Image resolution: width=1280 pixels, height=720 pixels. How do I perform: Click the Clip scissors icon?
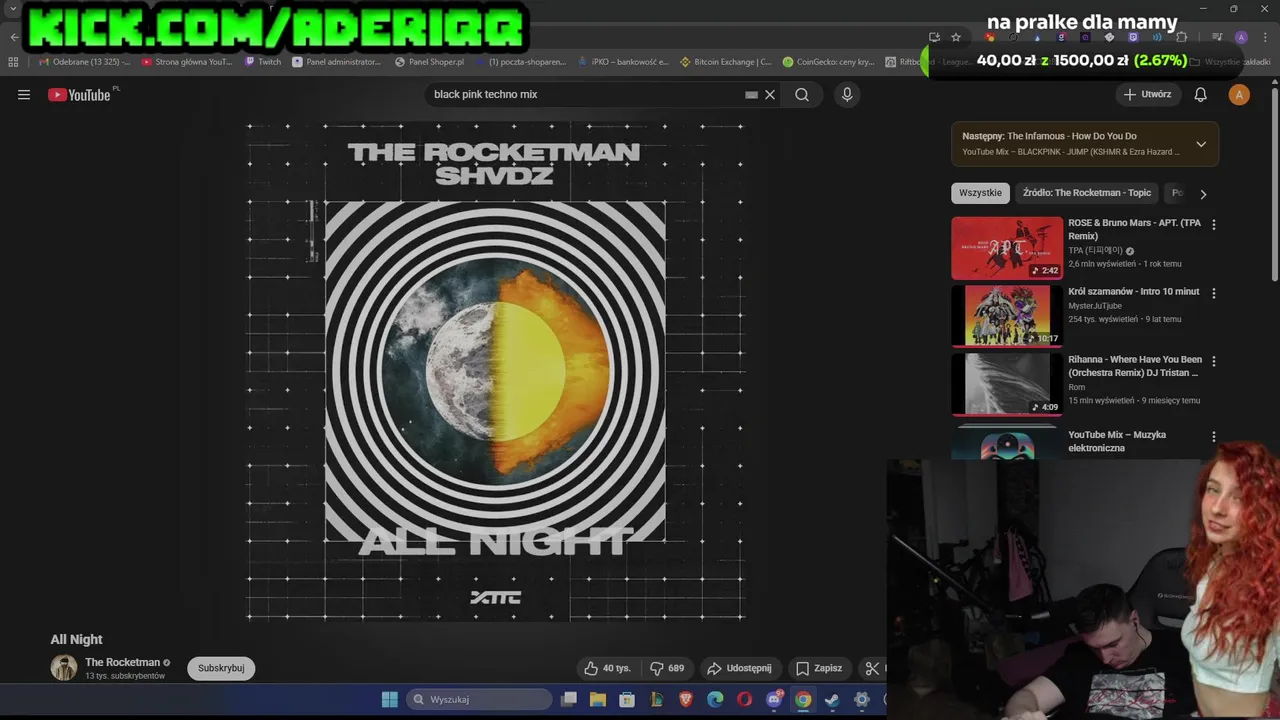click(872, 668)
